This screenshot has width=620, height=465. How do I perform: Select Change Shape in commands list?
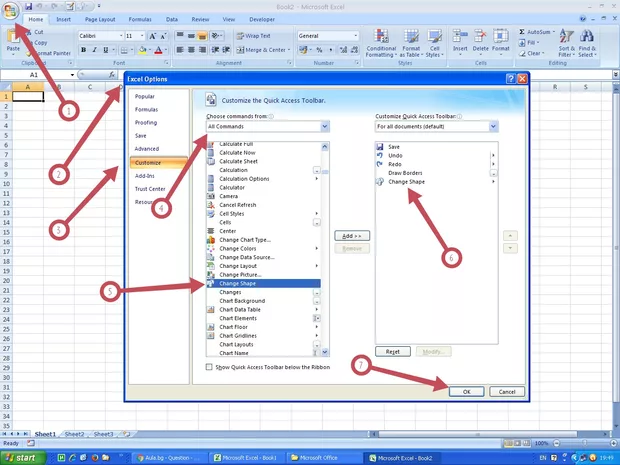click(x=263, y=283)
